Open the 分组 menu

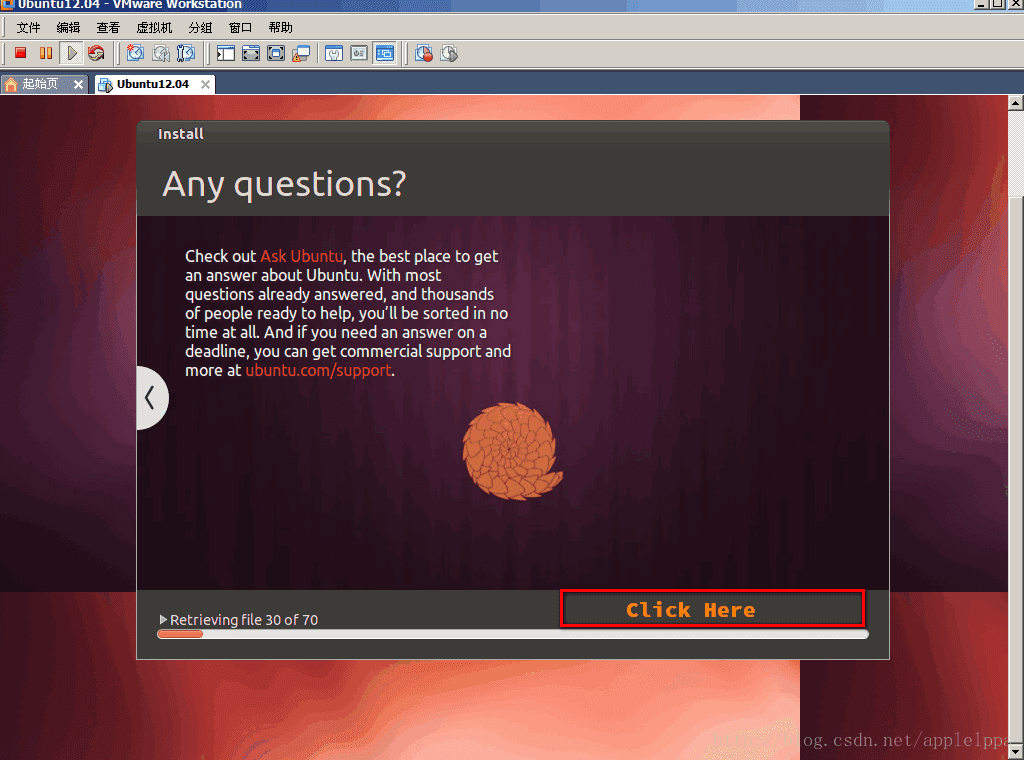[x=200, y=27]
